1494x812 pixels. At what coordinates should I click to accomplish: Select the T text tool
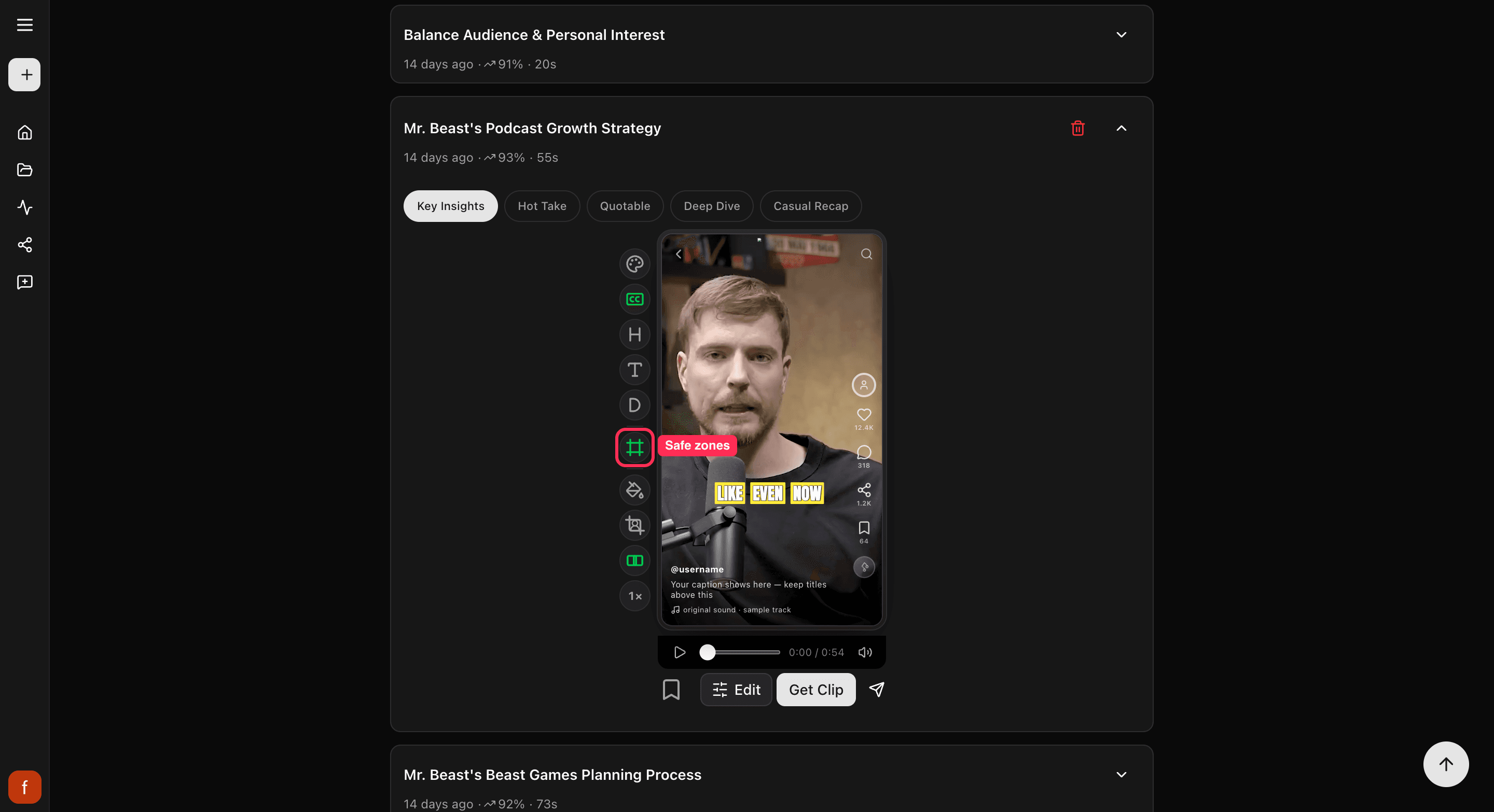pyautogui.click(x=634, y=370)
